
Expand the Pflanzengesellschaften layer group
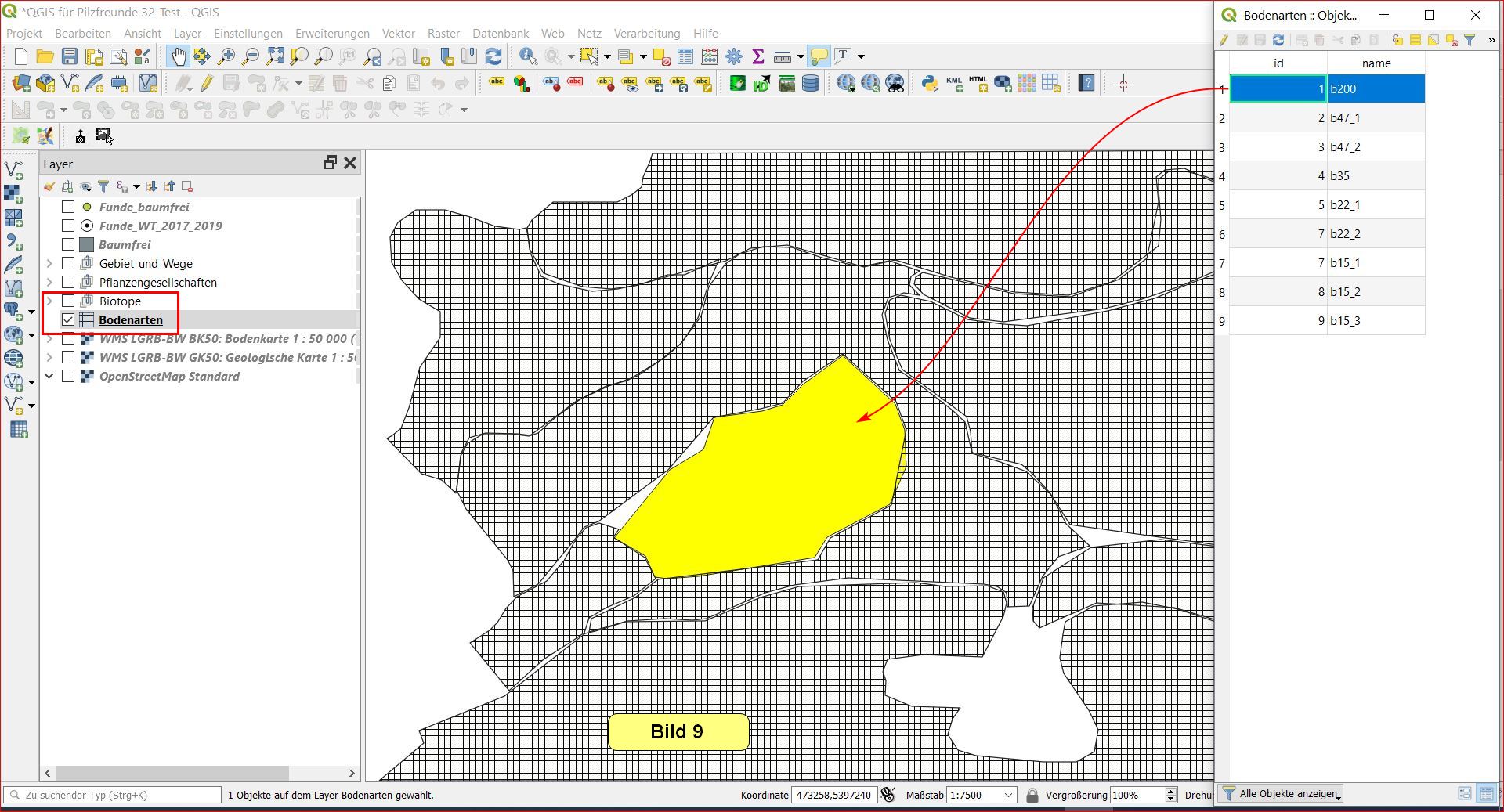pyautogui.click(x=49, y=282)
